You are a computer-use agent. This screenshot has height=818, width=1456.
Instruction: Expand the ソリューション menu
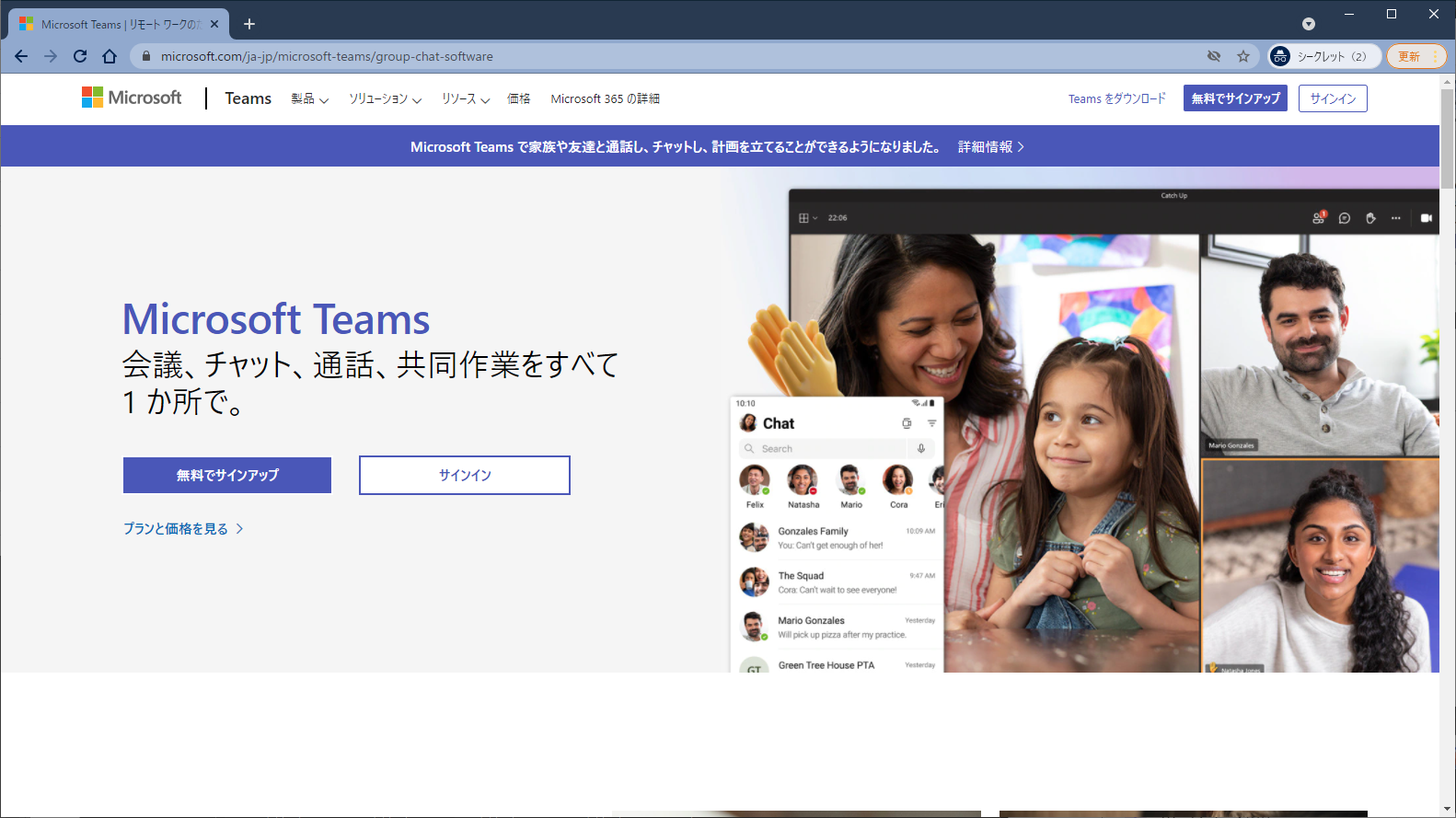(x=386, y=98)
